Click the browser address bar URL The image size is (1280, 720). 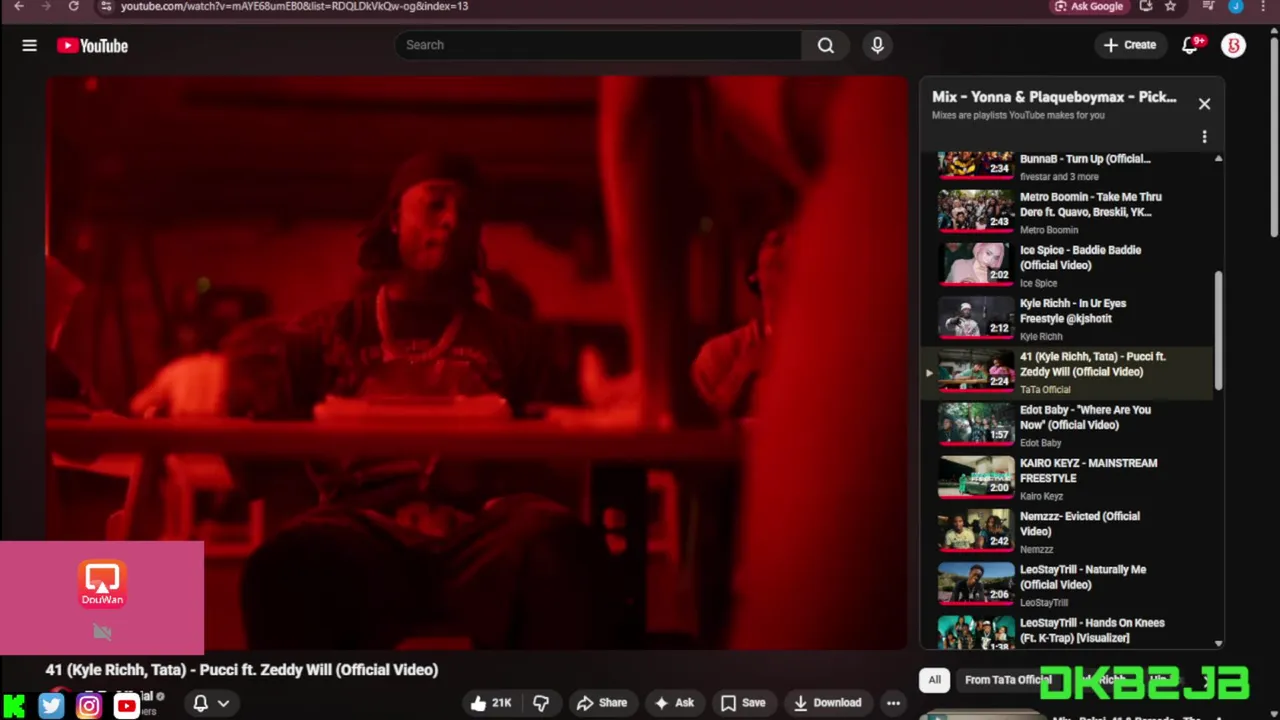(294, 6)
